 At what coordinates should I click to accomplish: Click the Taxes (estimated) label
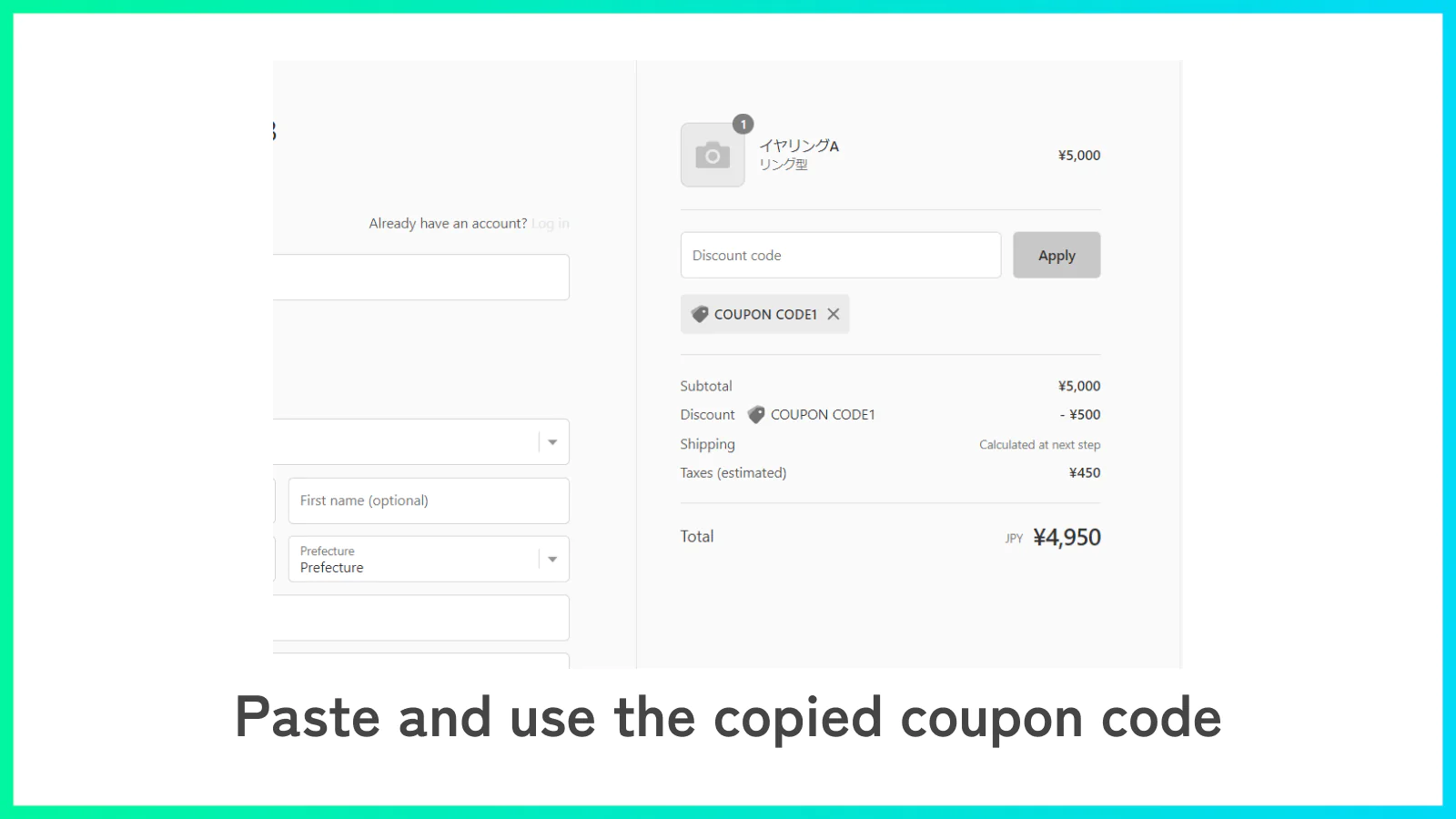(x=733, y=473)
